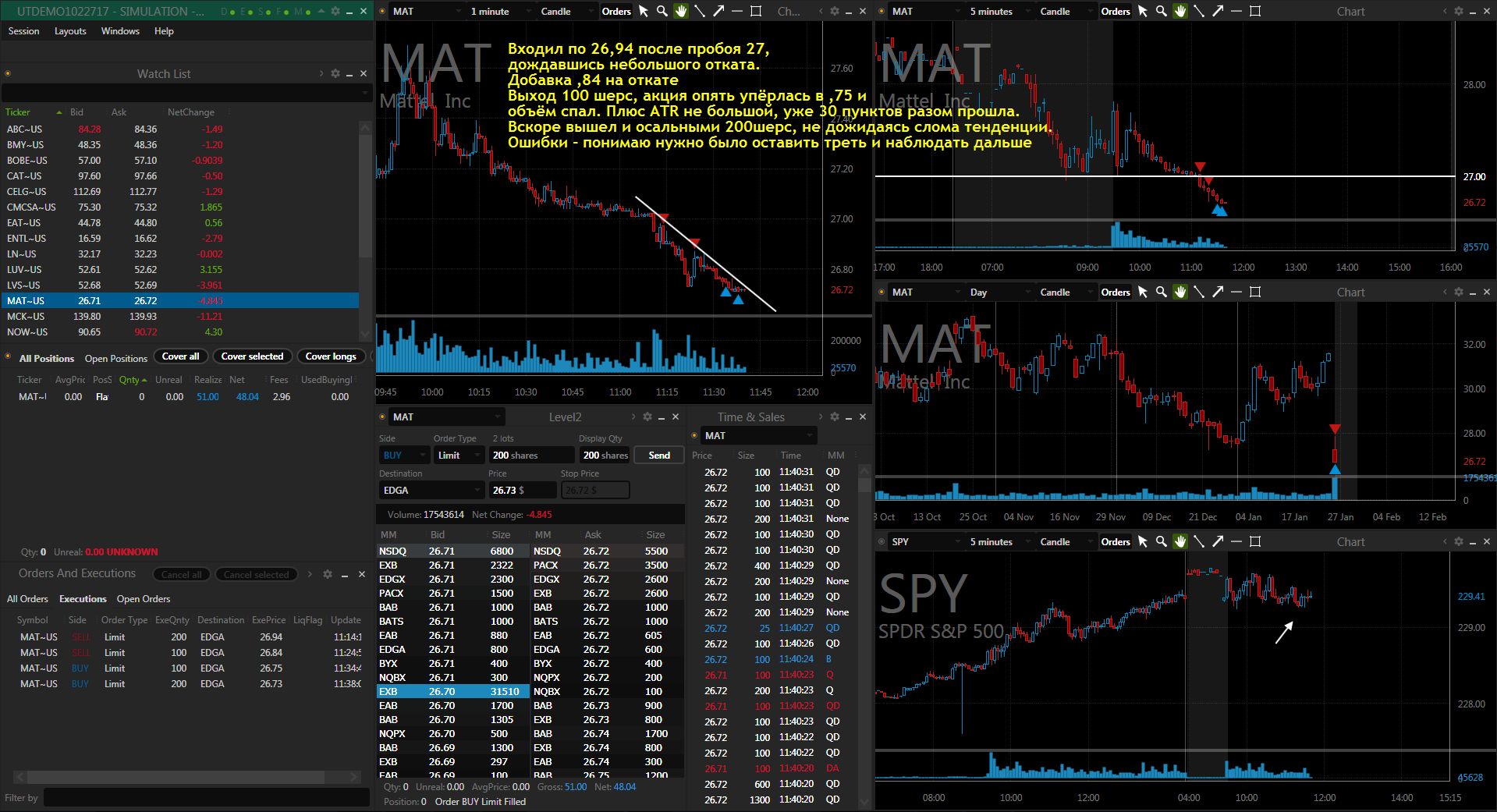
Task: Activate zoom magnifier in MAT 5 minutes chart
Action: tap(1161, 11)
